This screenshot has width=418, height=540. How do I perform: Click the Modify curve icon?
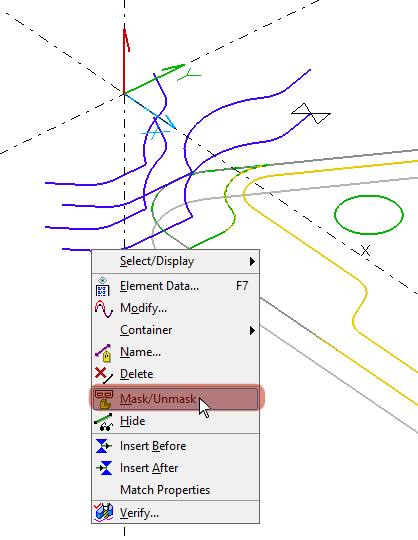click(x=104, y=308)
